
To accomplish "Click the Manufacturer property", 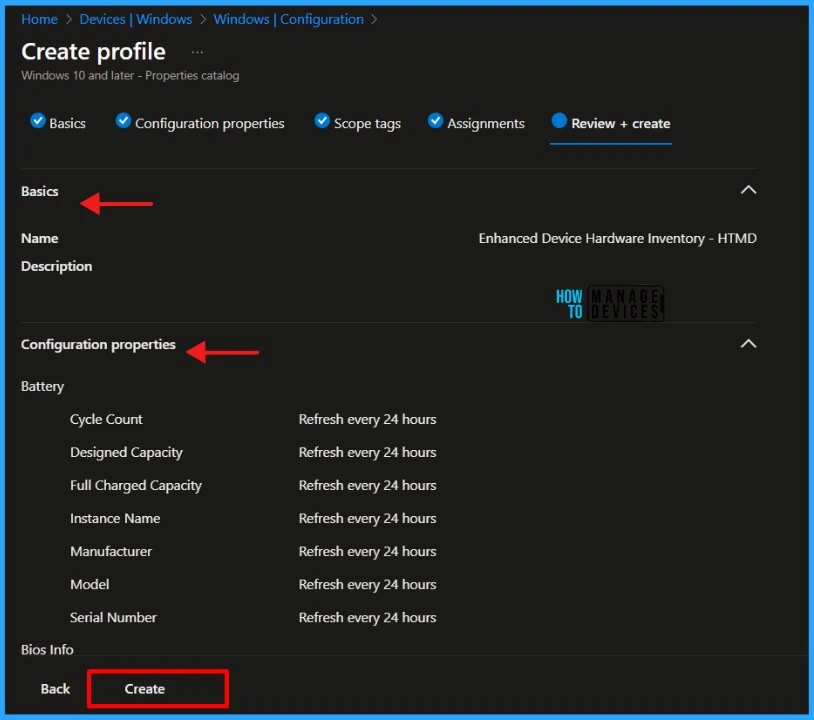I will (111, 551).
